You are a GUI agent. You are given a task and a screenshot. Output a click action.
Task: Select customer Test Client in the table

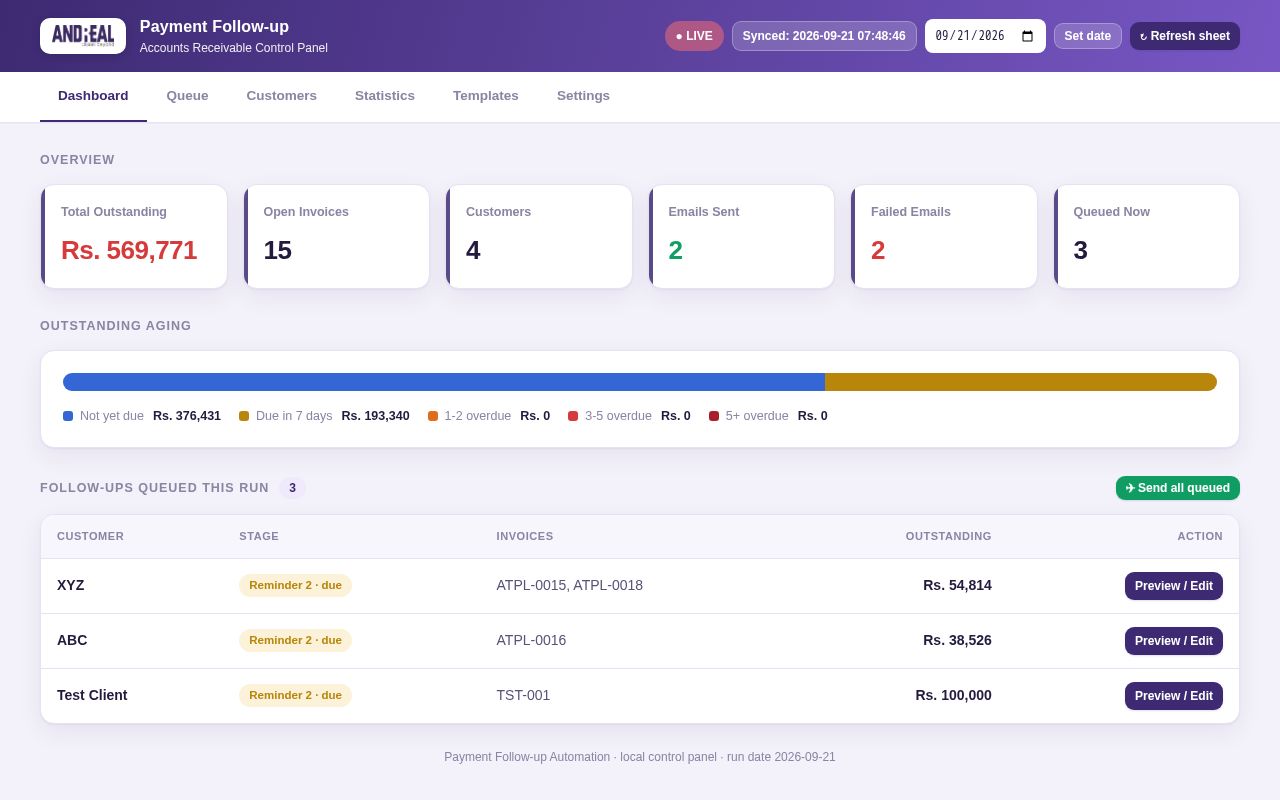click(x=92, y=695)
